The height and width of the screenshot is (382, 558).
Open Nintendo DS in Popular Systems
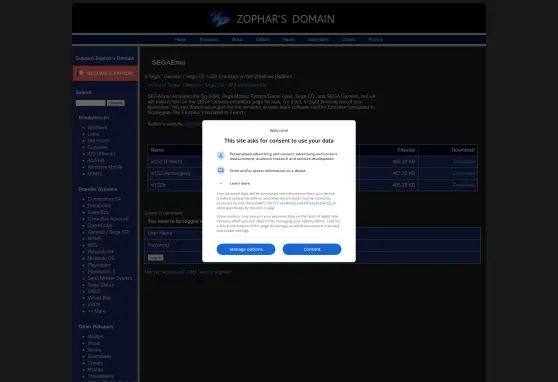pyautogui.click(x=101, y=258)
